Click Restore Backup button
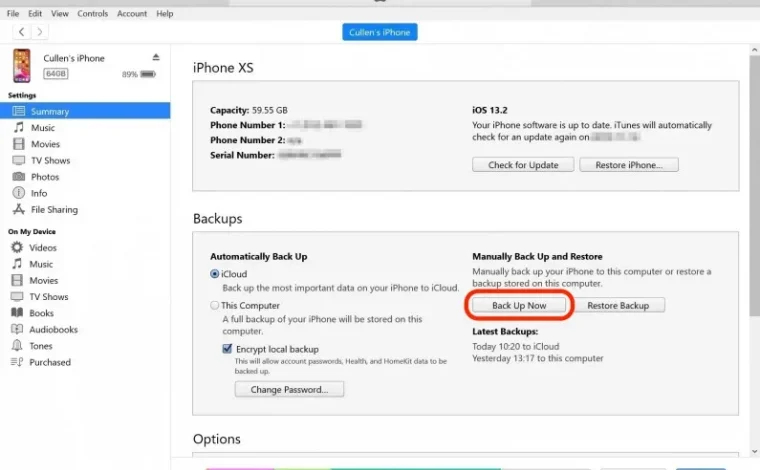This screenshot has height=470, width=760. 618,305
